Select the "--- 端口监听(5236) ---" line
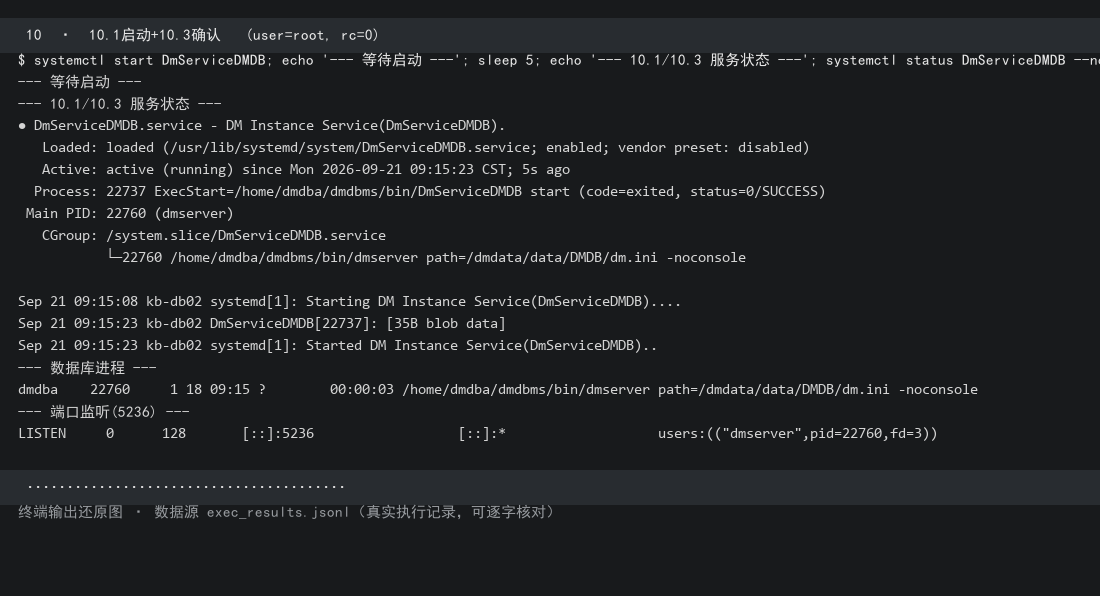The height and width of the screenshot is (596, 1100). tap(104, 412)
